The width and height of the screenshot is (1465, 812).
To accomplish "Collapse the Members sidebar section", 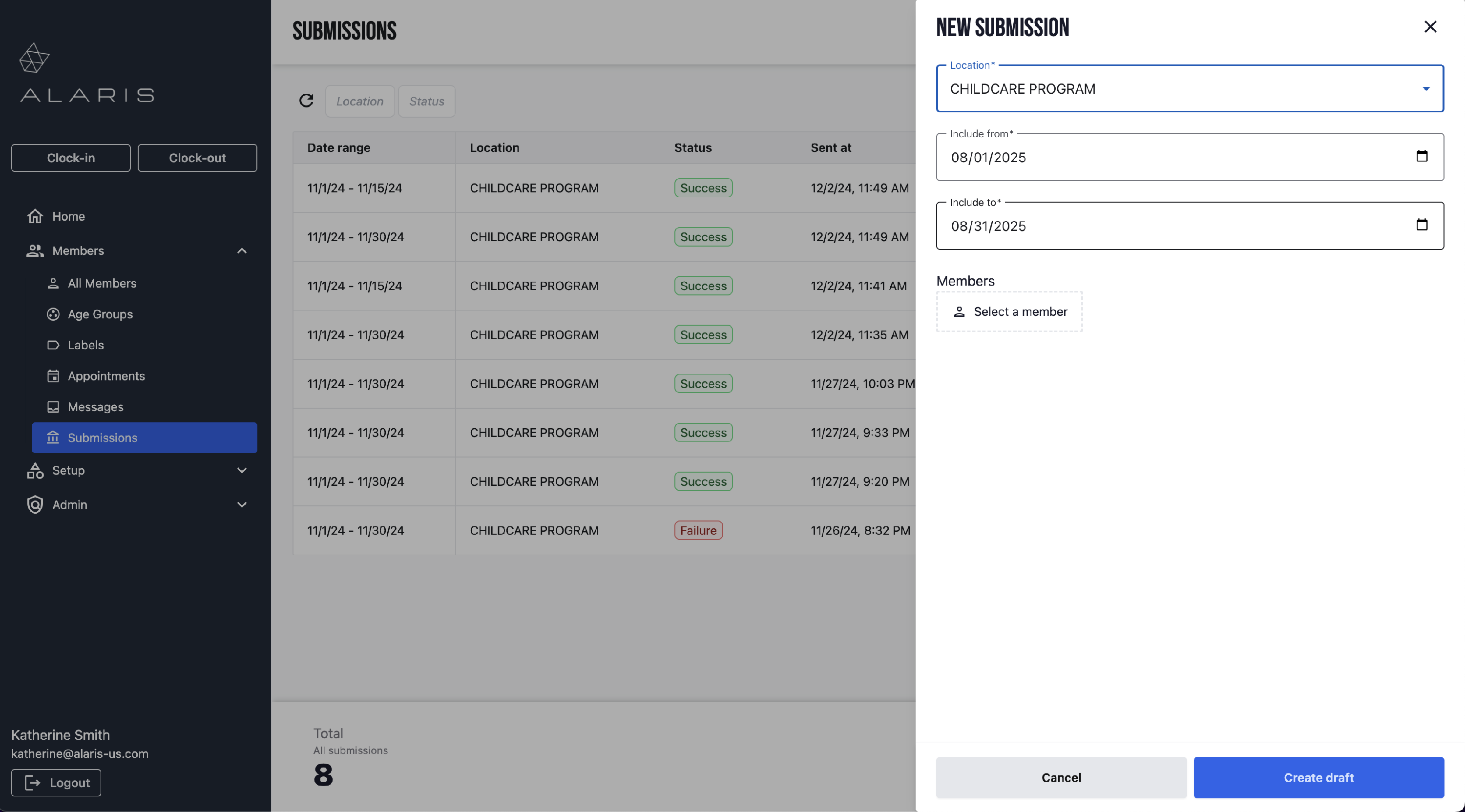I will pyautogui.click(x=242, y=251).
